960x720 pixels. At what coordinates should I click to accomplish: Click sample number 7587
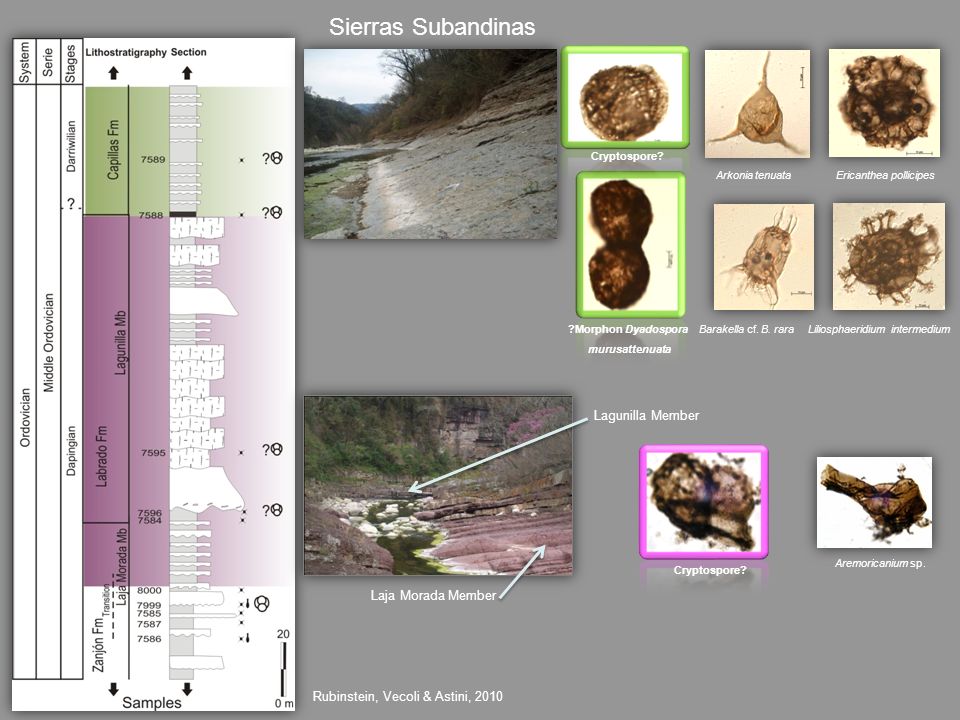149,624
